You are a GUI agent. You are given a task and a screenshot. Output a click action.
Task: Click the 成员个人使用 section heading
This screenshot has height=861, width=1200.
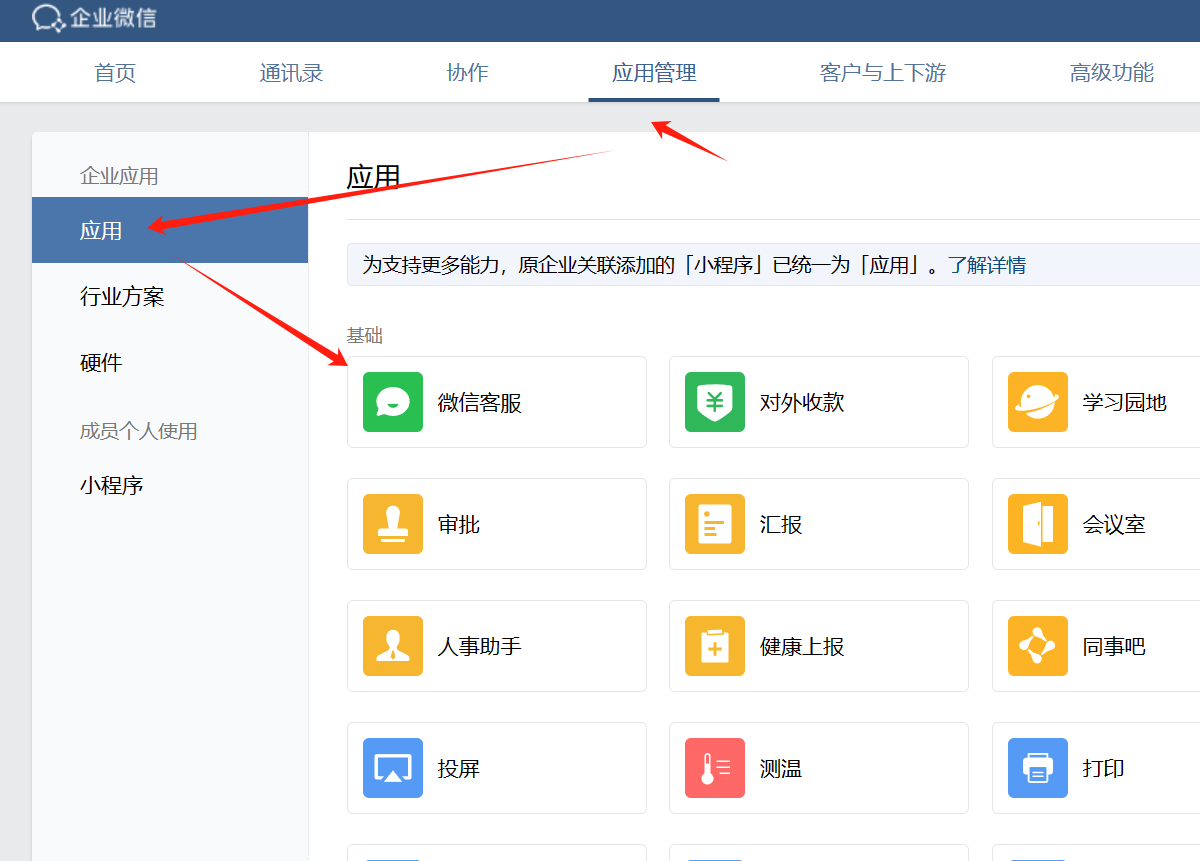pos(139,431)
